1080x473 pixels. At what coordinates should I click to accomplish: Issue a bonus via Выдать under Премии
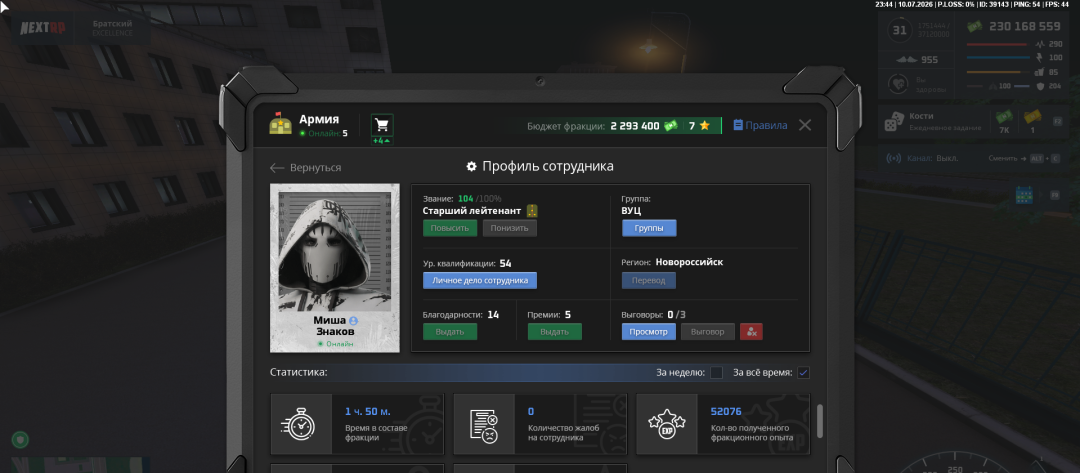tap(554, 332)
